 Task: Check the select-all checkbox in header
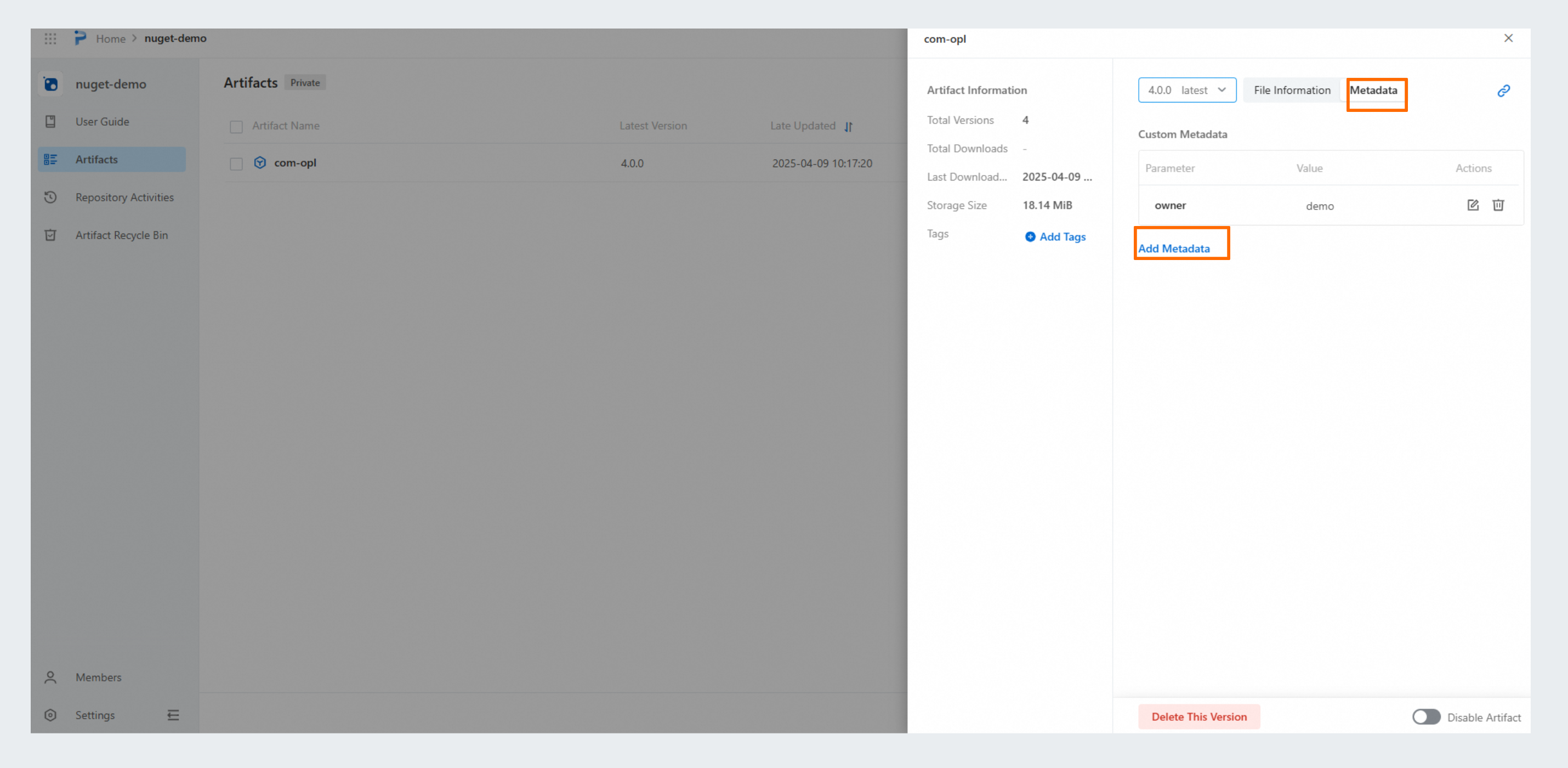pyautogui.click(x=236, y=127)
